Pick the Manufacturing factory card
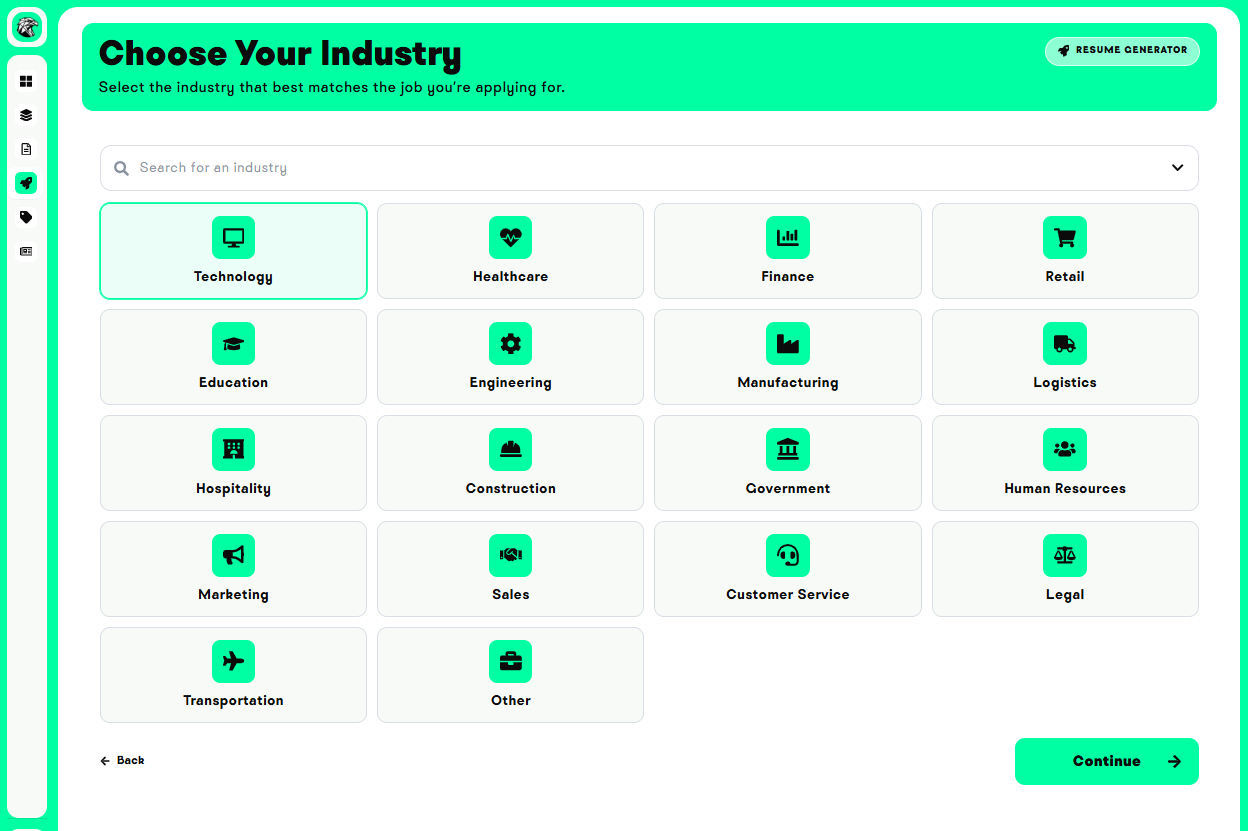Screen dimensions: 1248x831 pyautogui.click(x=787, y=357)
